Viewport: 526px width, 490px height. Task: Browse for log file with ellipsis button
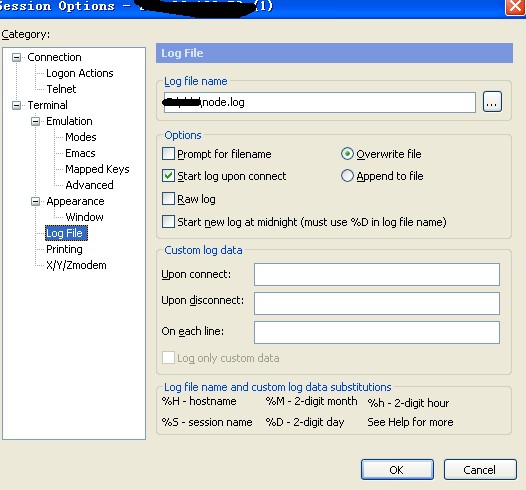[x=492, y=102]
